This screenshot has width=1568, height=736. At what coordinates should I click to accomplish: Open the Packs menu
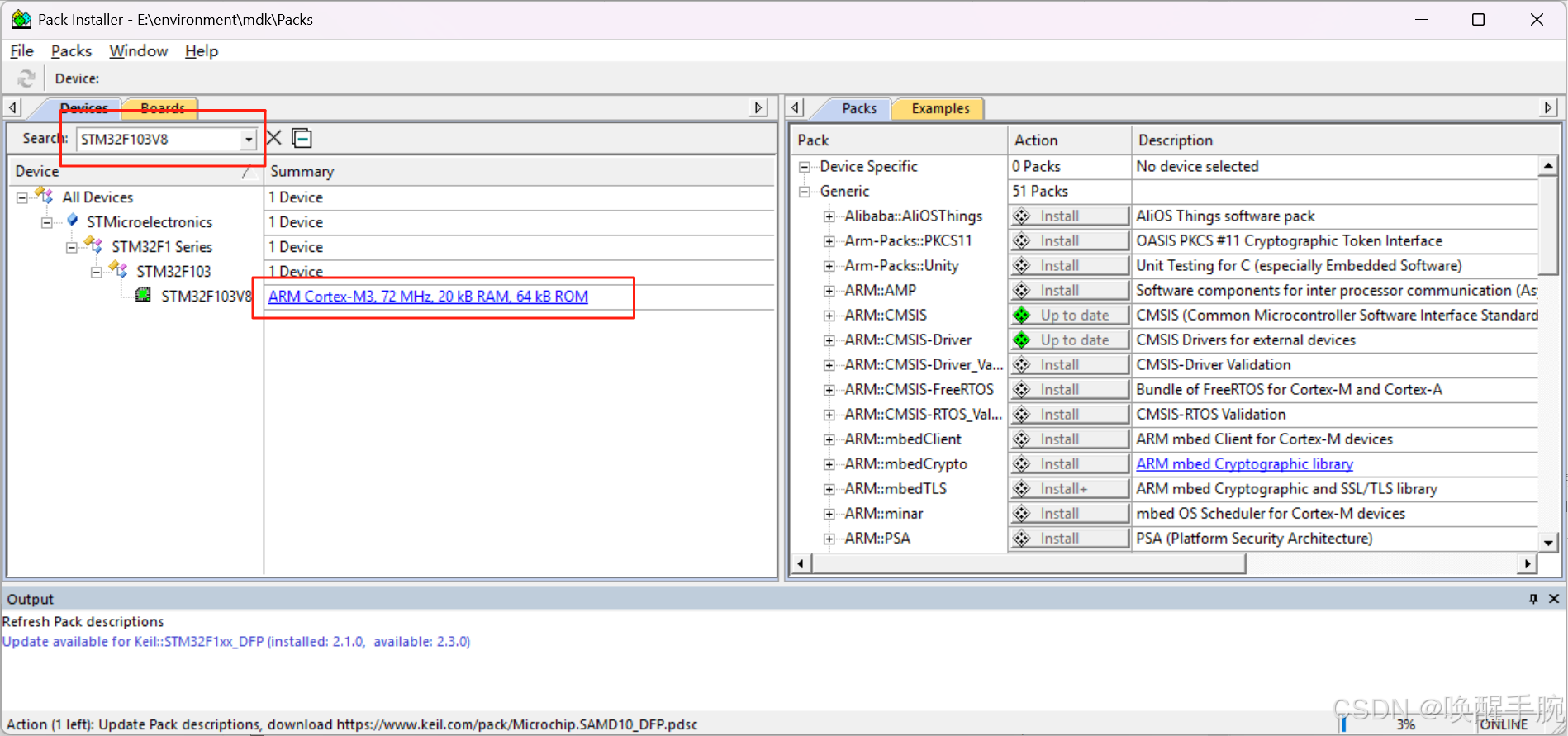point(71,50)
